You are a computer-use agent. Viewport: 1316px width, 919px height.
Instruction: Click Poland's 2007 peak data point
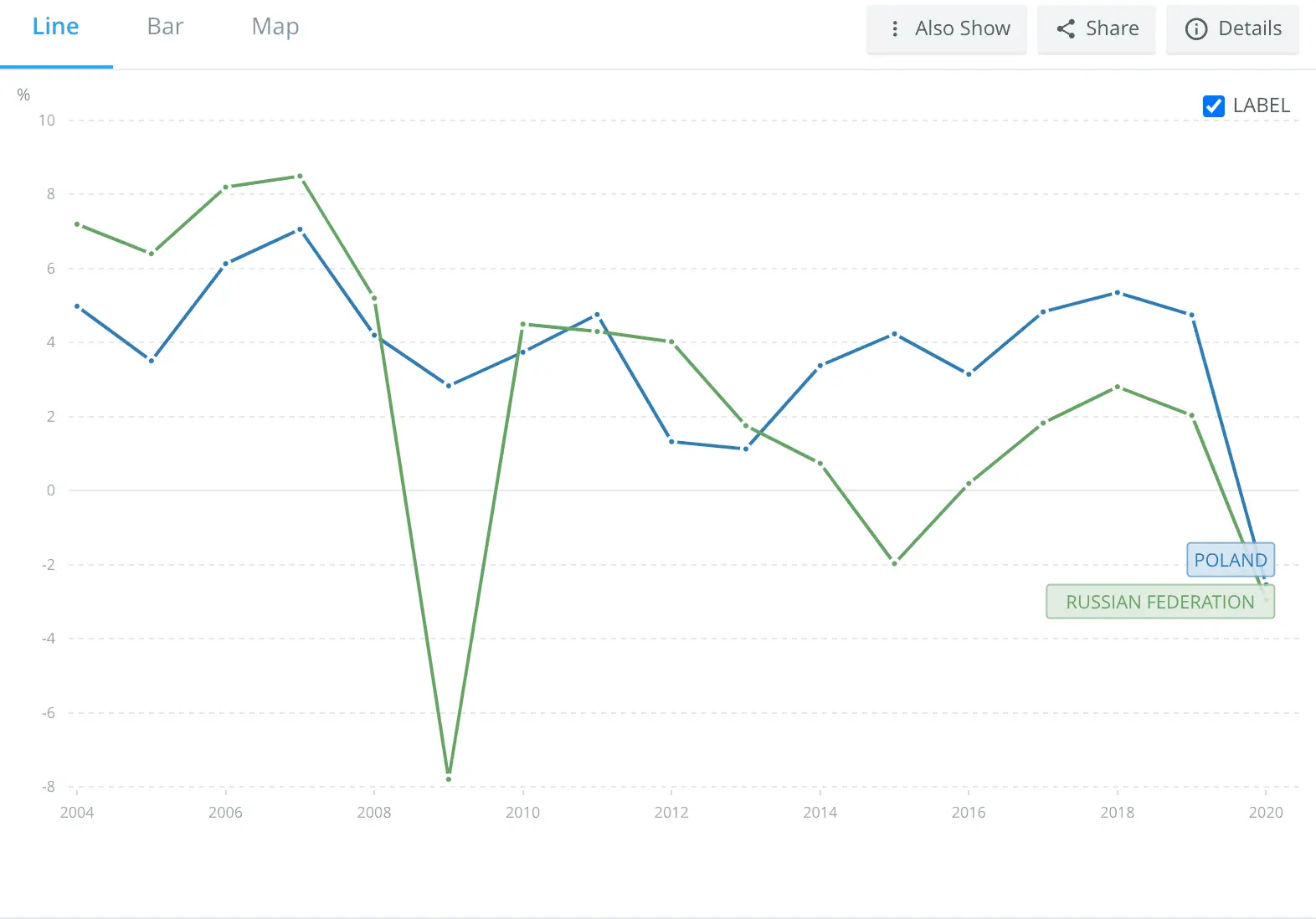300,229
